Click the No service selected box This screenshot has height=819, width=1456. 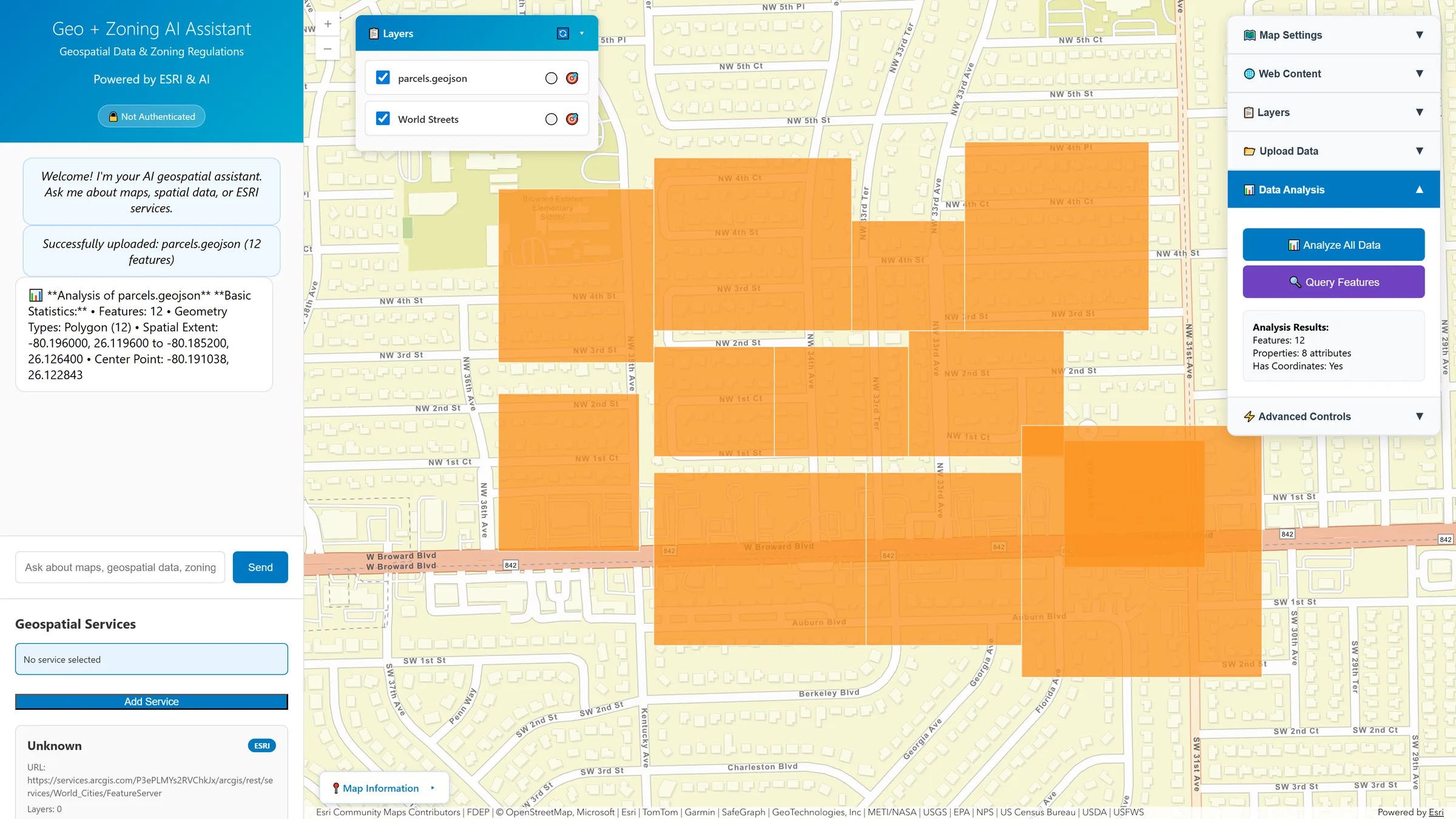[x=152, y=659]
